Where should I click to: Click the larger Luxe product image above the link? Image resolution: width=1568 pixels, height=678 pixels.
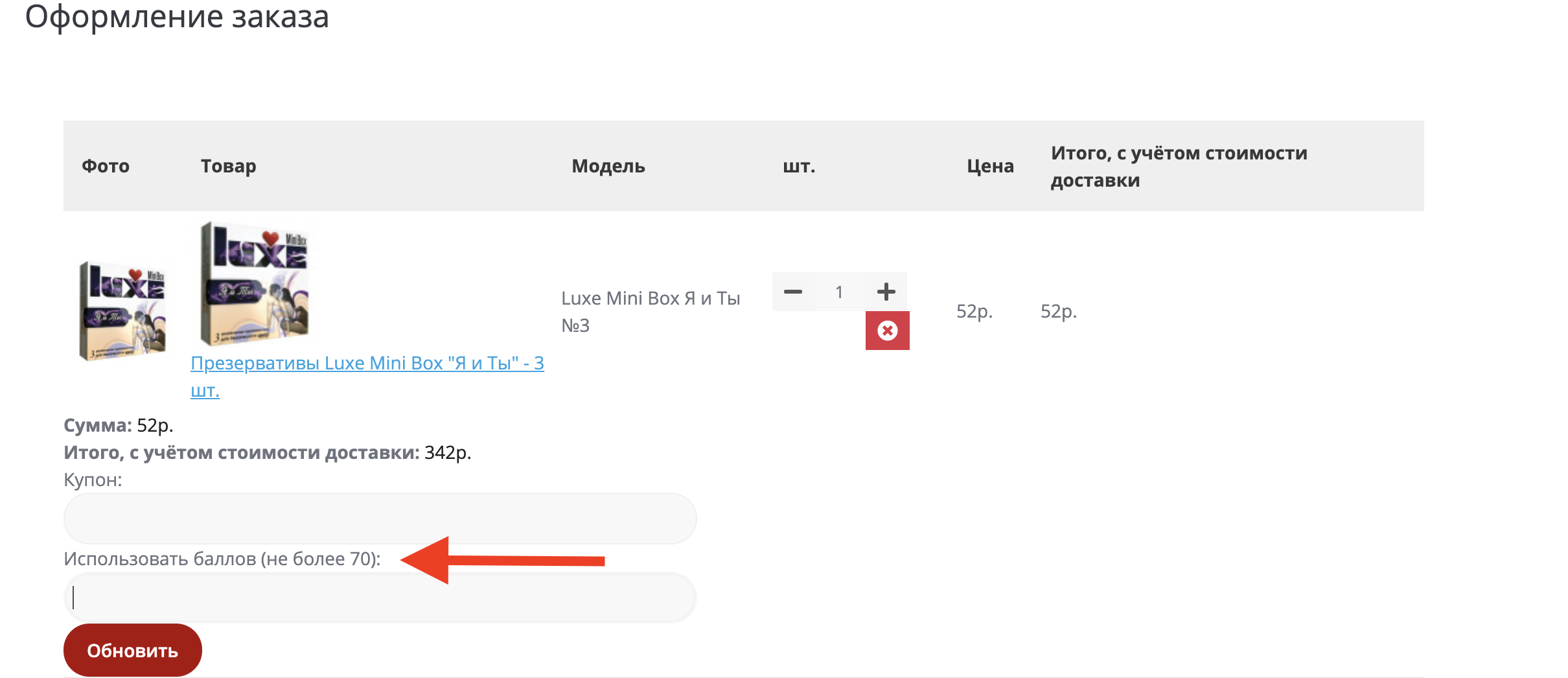coord(255,284)
